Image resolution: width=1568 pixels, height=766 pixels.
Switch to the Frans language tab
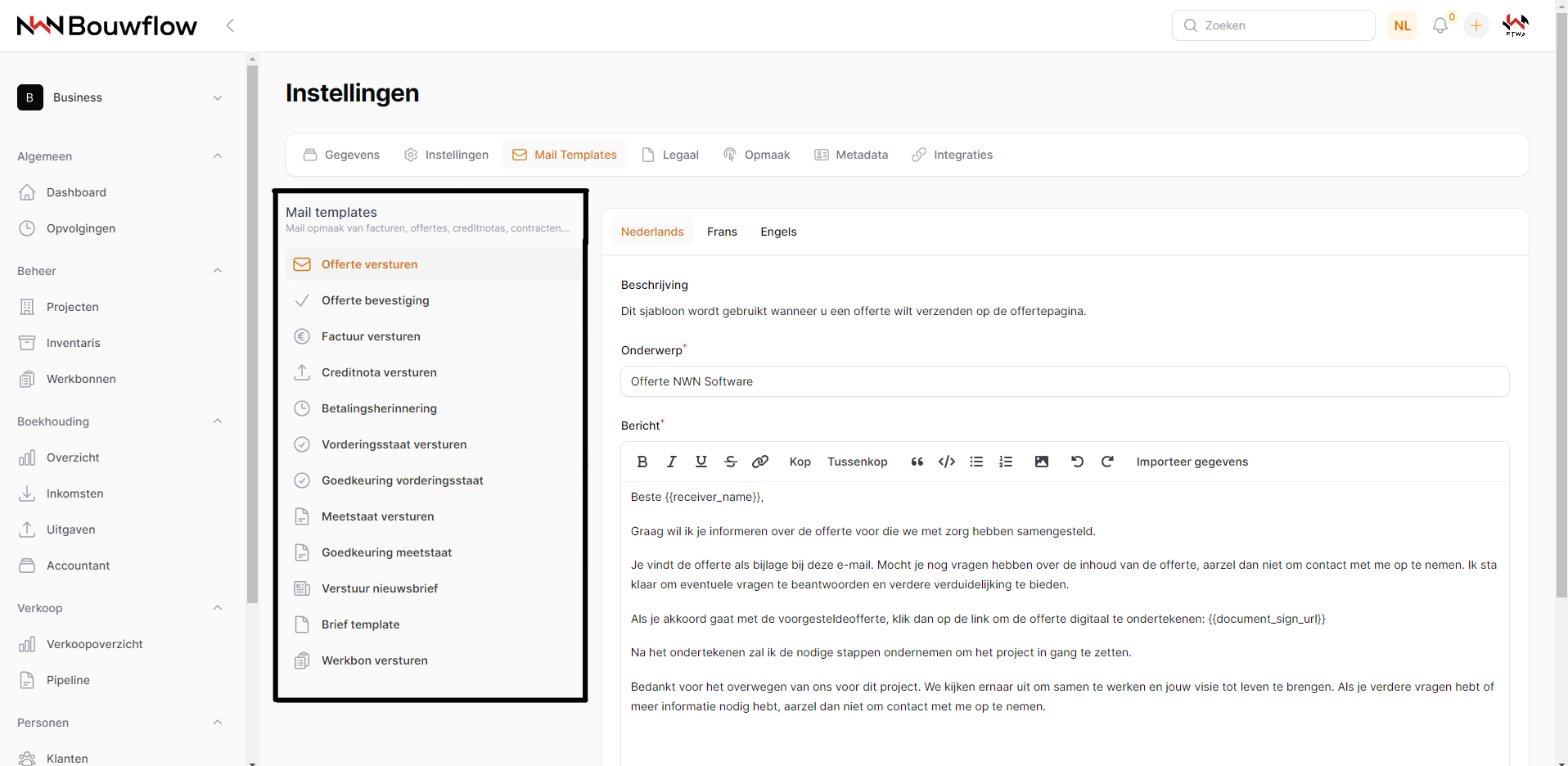tap(722, 232)
